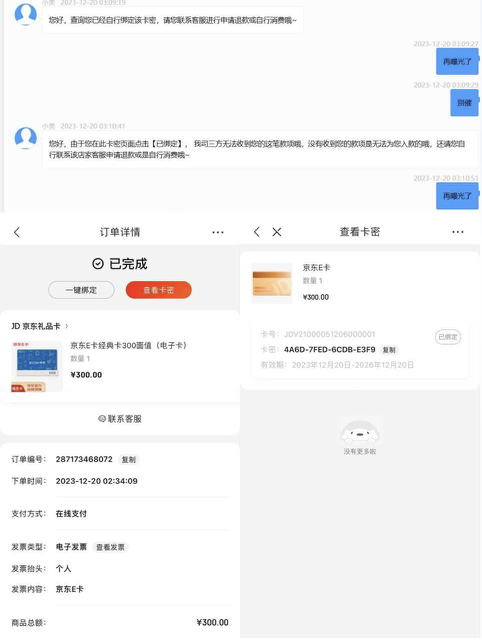Open the blue 京东E卡 product thumbnail
The image size is (482, 640).
coord(37,367)
